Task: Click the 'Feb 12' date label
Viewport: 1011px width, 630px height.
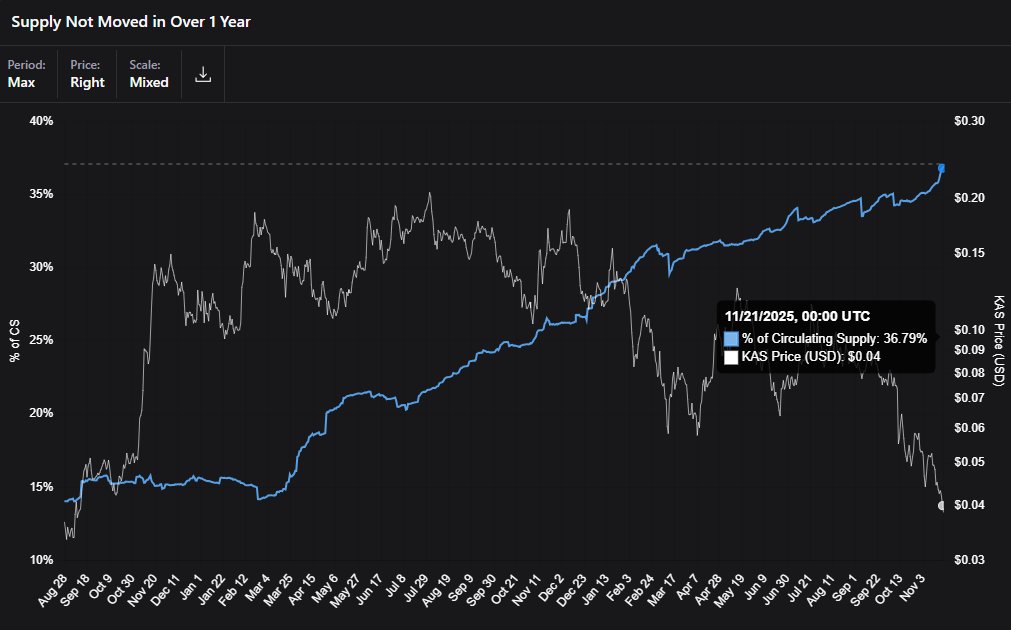Action: [233, 589]
